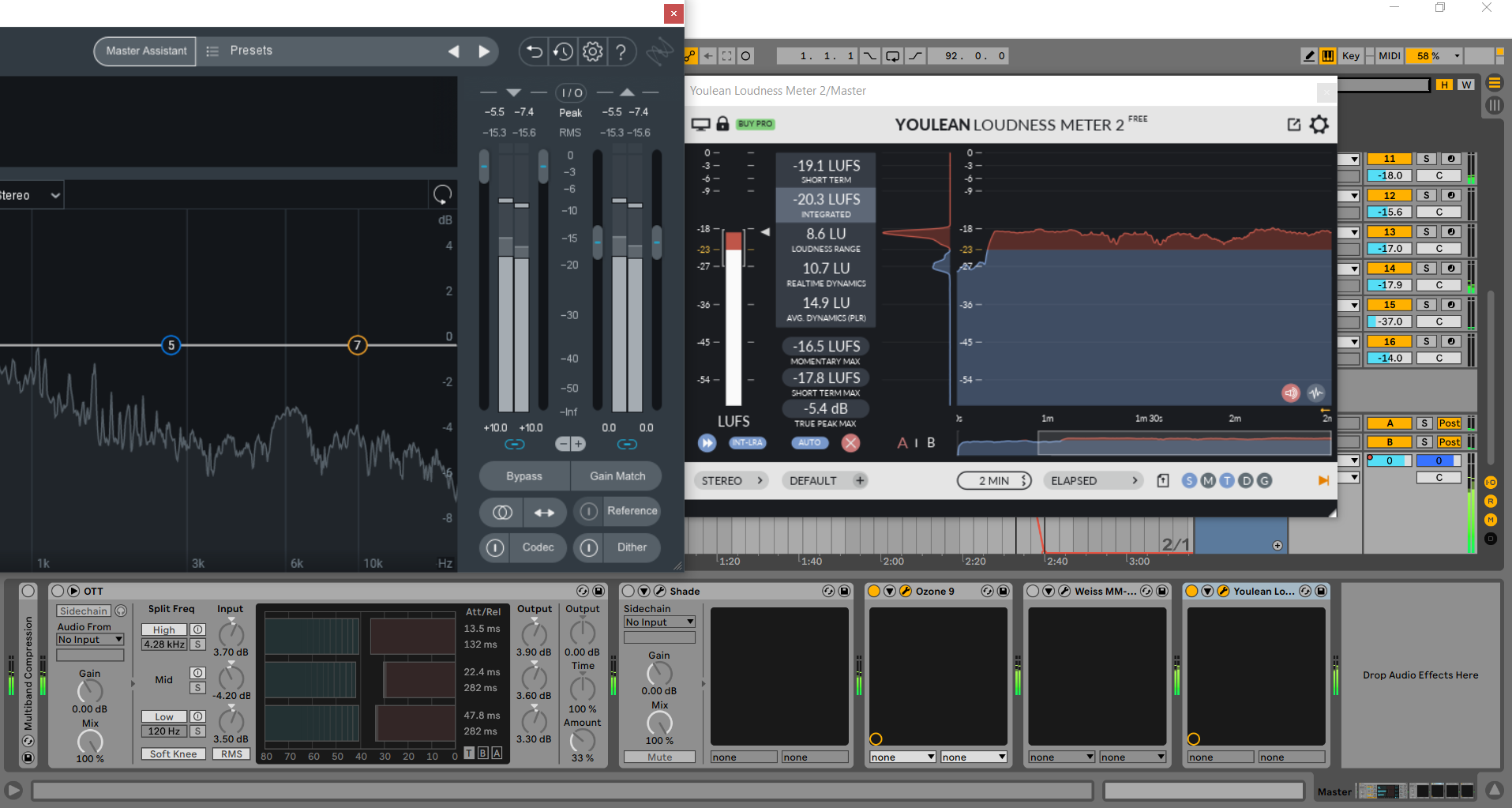Click the stereo-to-mono sum overlapping circles icon
Viewport: 1512px width, 808px height.
click(x=502, y=513)
